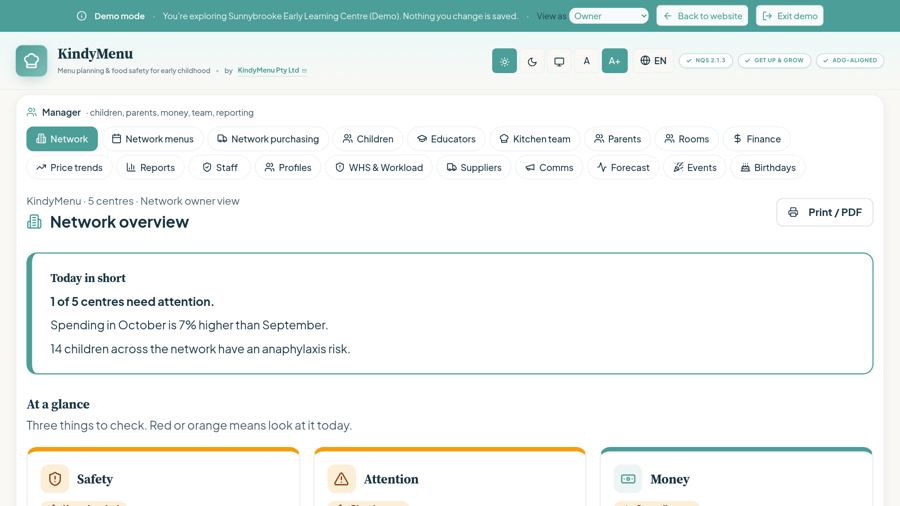Image resolution: width=900 pixels, height=506 pixels.
Task: Click the Money banknote icon
Action: click(x=628, y=479)
